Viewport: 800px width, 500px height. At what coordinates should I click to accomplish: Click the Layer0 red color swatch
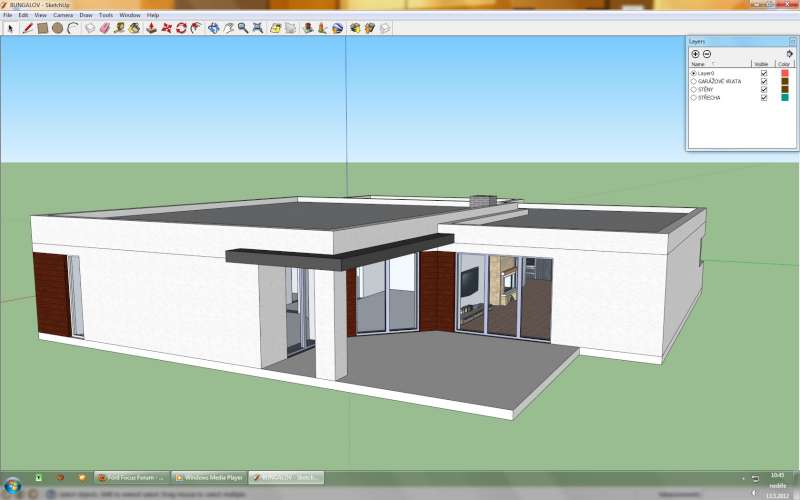click(x=784, y=73)
